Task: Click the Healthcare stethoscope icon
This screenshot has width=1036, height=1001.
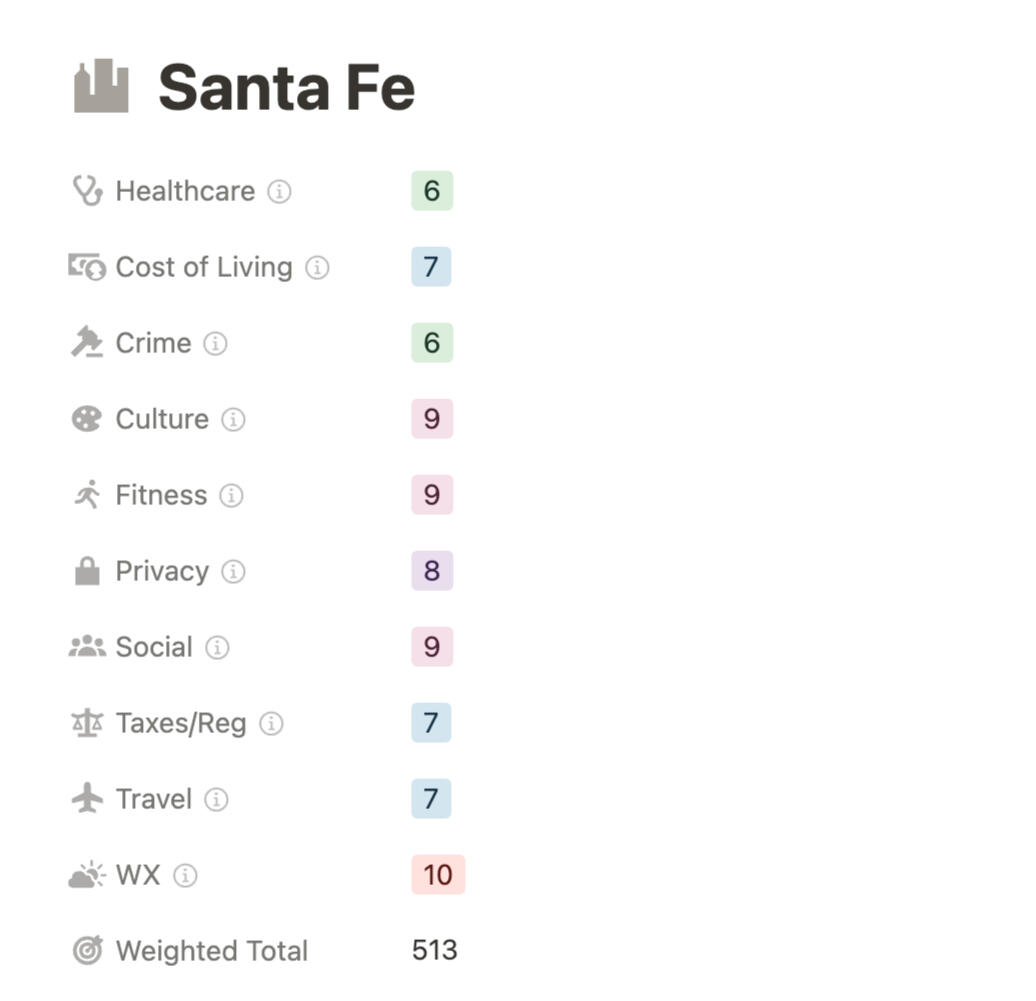Action: click(87, 191)
